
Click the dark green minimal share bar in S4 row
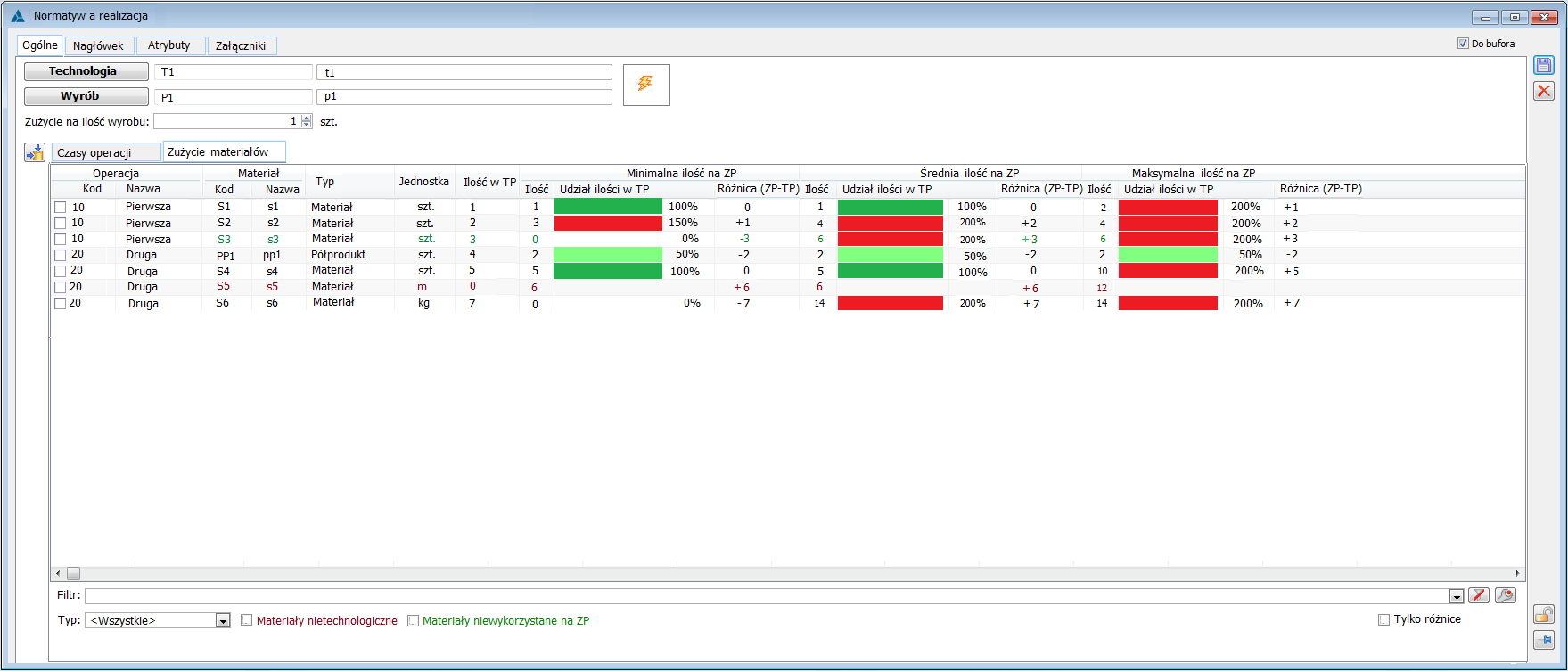(x=608, y=271)
